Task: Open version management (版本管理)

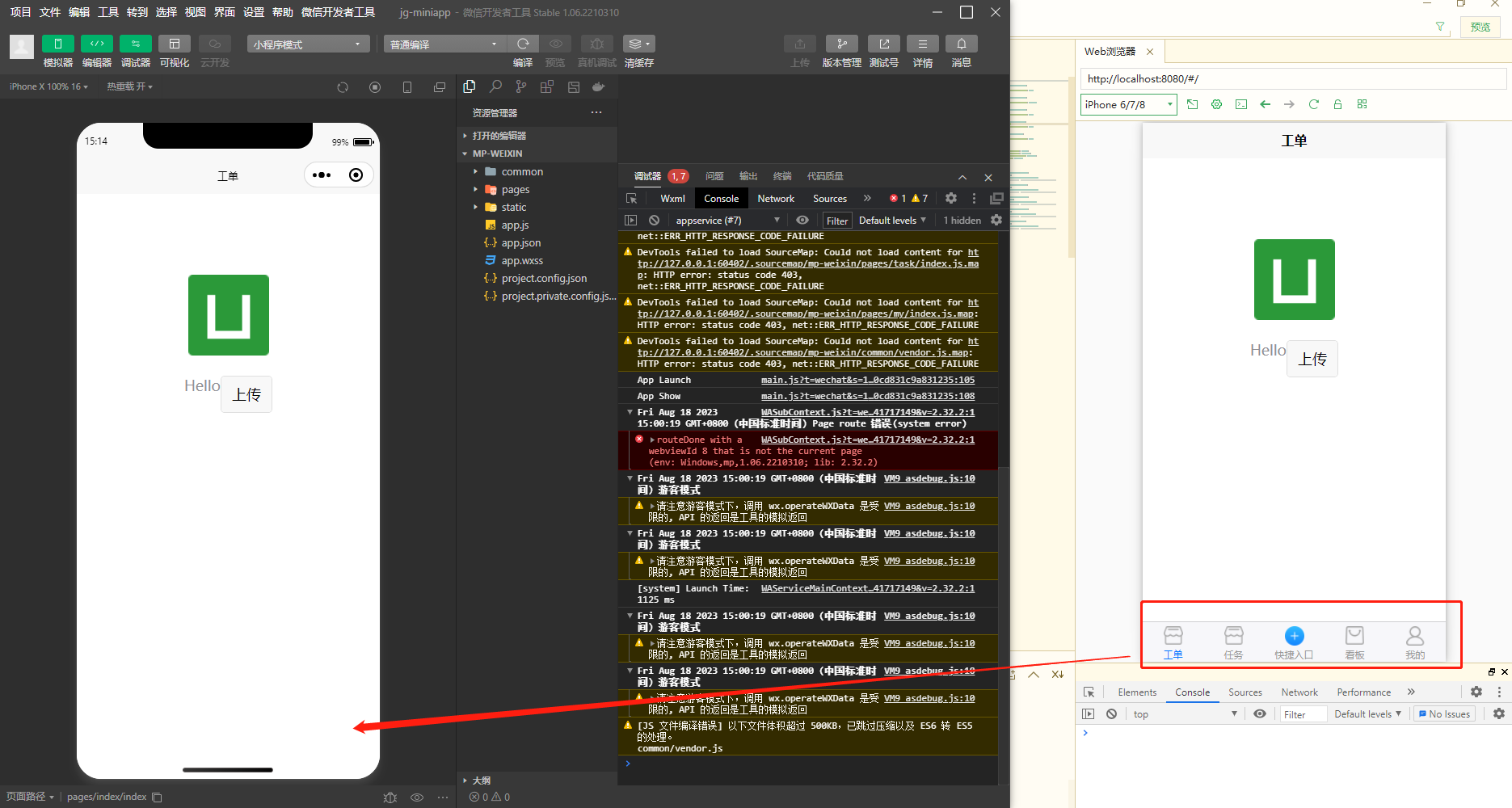Action: pos(842,44)
